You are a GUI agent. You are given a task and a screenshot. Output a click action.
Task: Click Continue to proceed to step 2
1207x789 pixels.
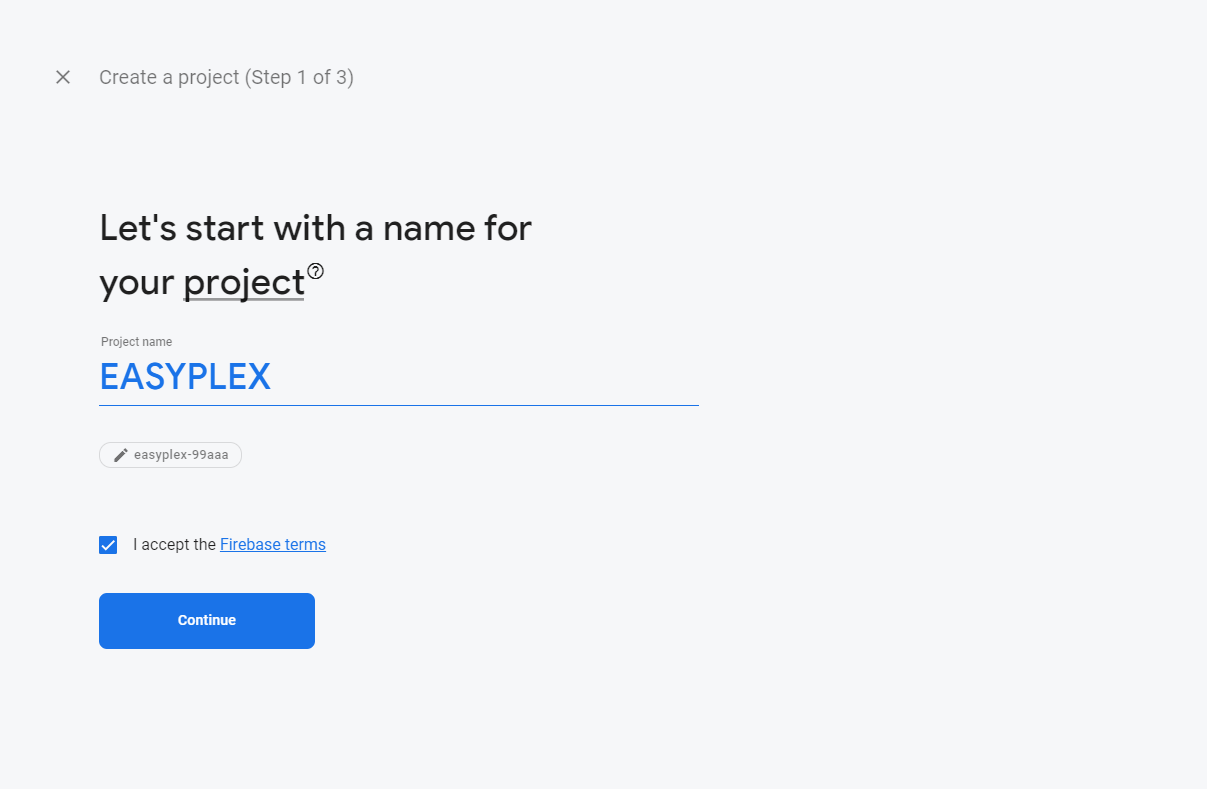click(206, 620)
